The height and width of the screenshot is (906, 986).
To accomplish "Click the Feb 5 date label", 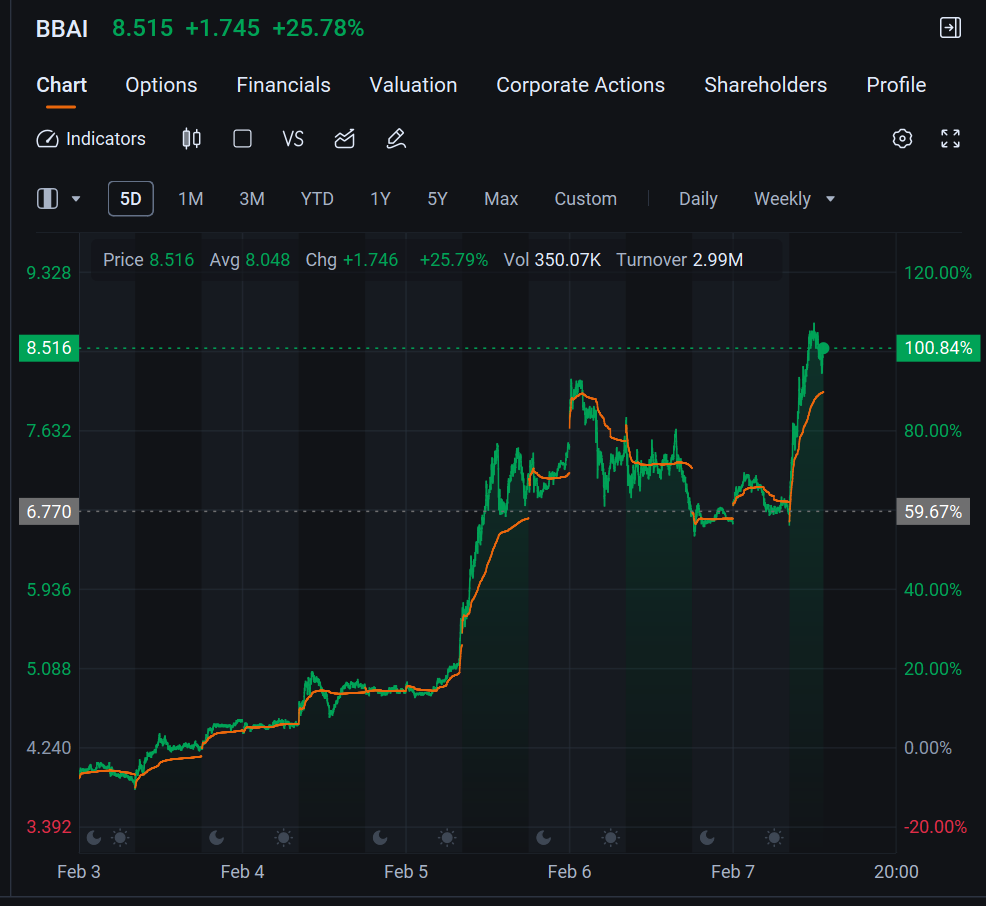I will [x=406, y=872].
